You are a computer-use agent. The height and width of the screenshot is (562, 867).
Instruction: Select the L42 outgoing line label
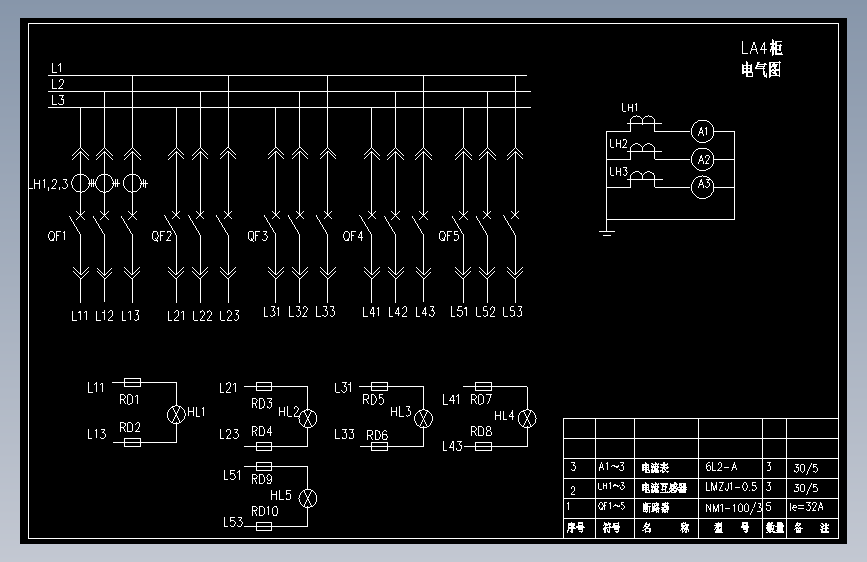(x=398, y=312)
